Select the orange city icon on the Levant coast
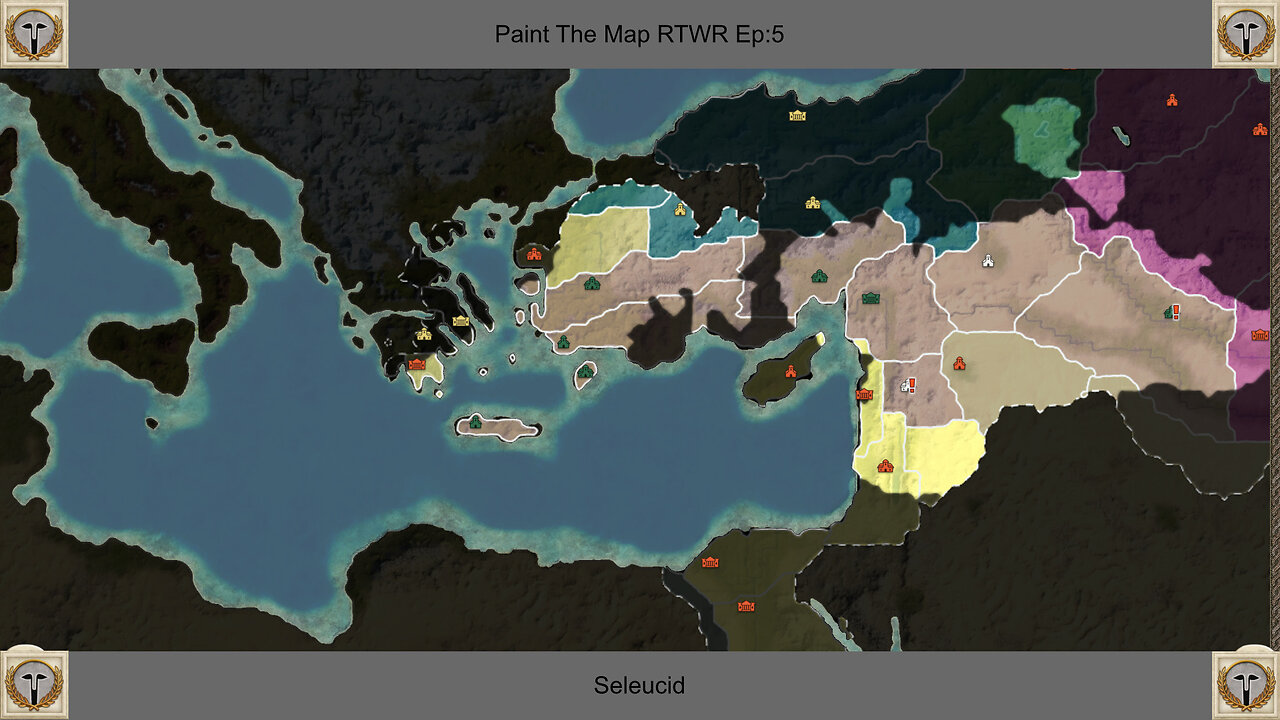1280x720 pixels. (864, 395)
